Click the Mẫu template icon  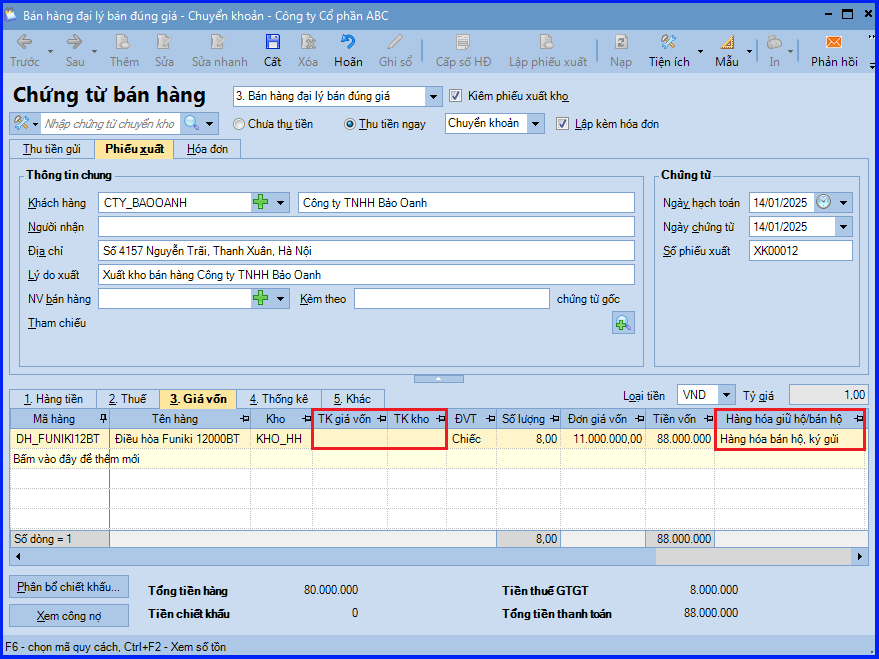coord(727,42)
